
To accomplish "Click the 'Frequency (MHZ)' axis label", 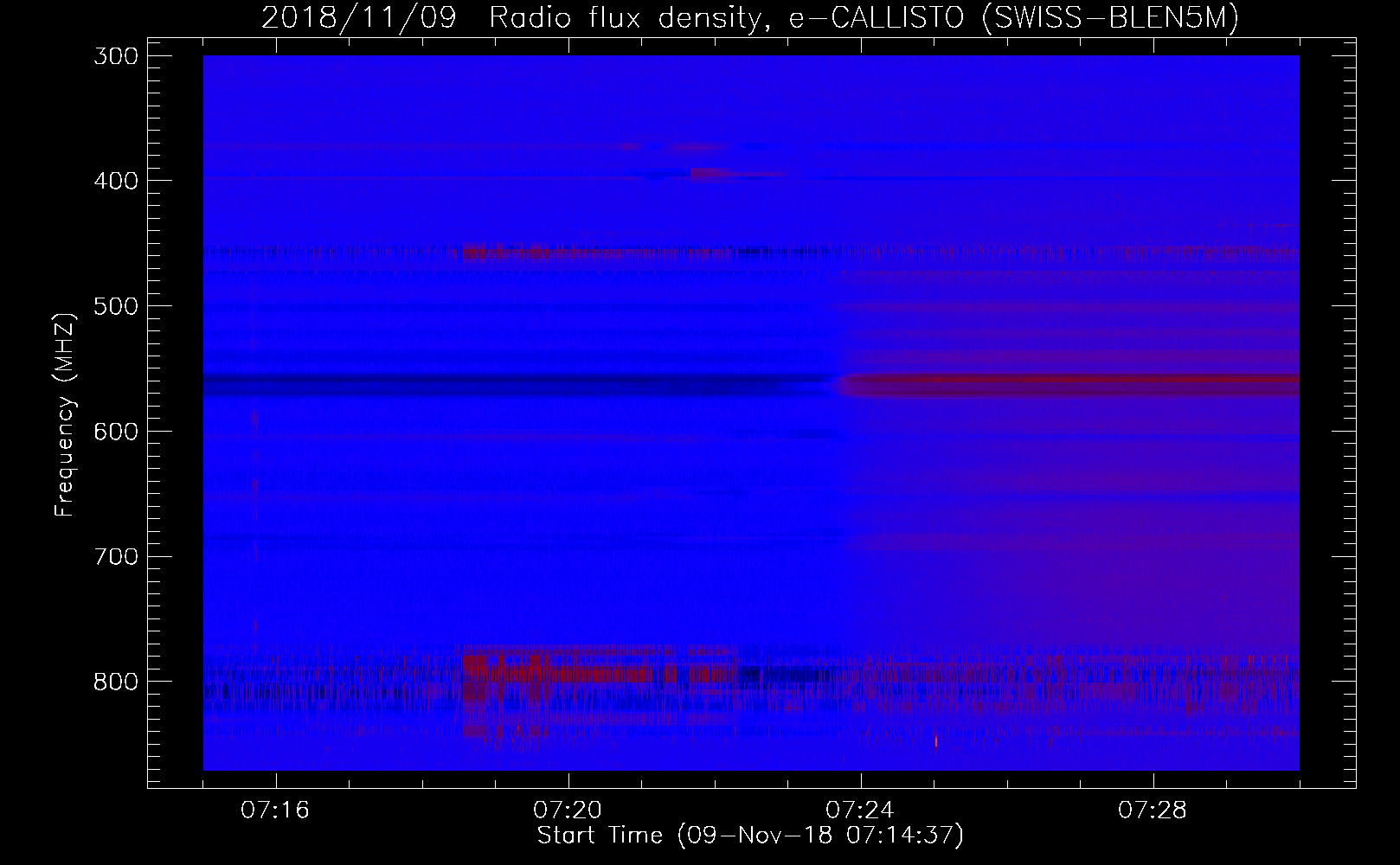I will tap(65, 415).
